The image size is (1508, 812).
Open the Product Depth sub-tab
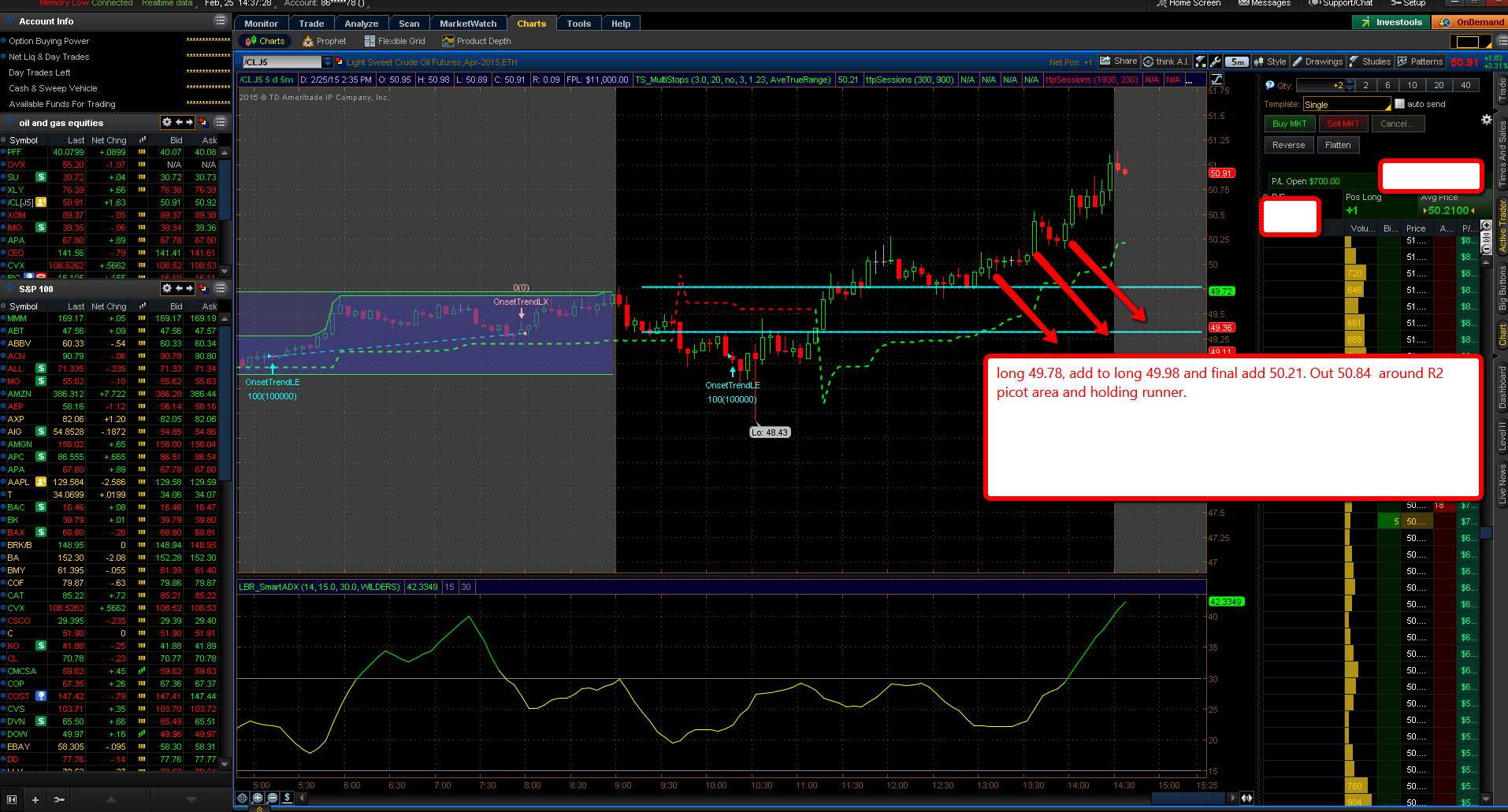(x=477, y=41)
